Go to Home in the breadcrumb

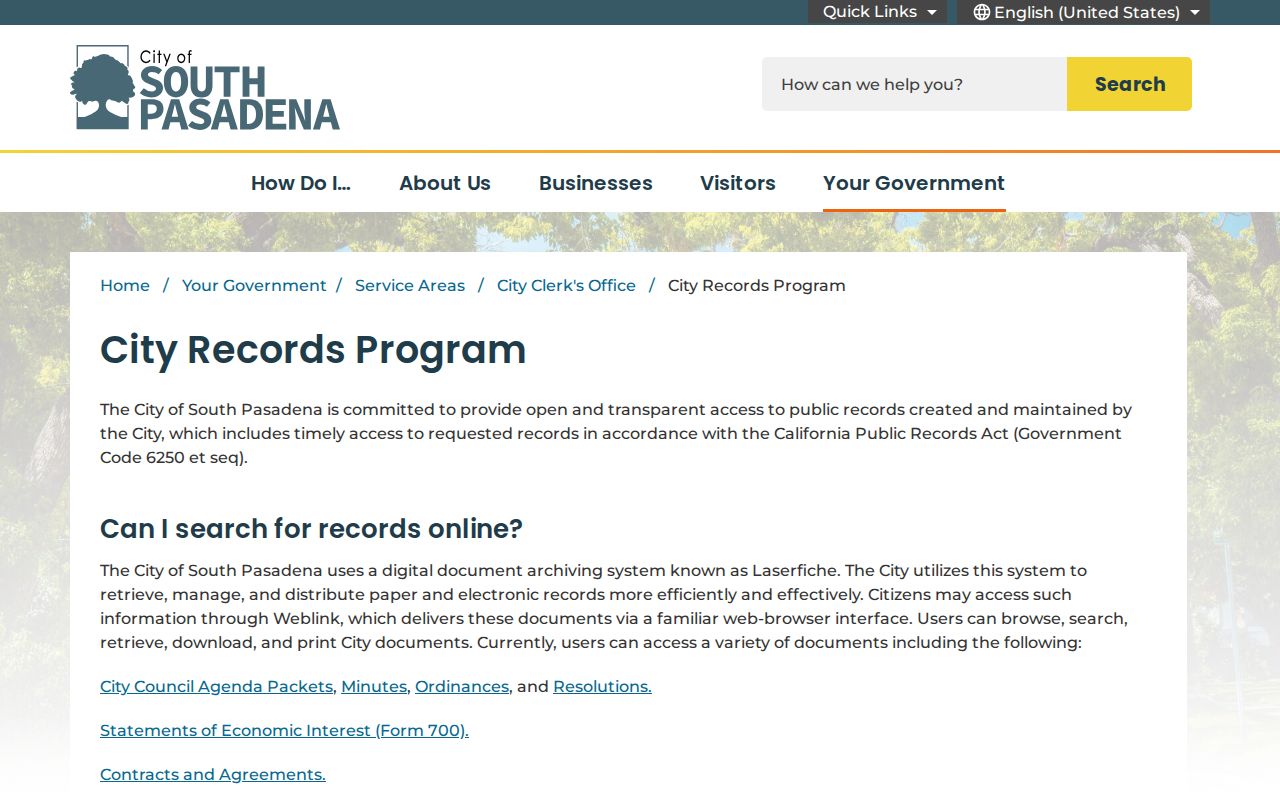(x=125, y=286)
